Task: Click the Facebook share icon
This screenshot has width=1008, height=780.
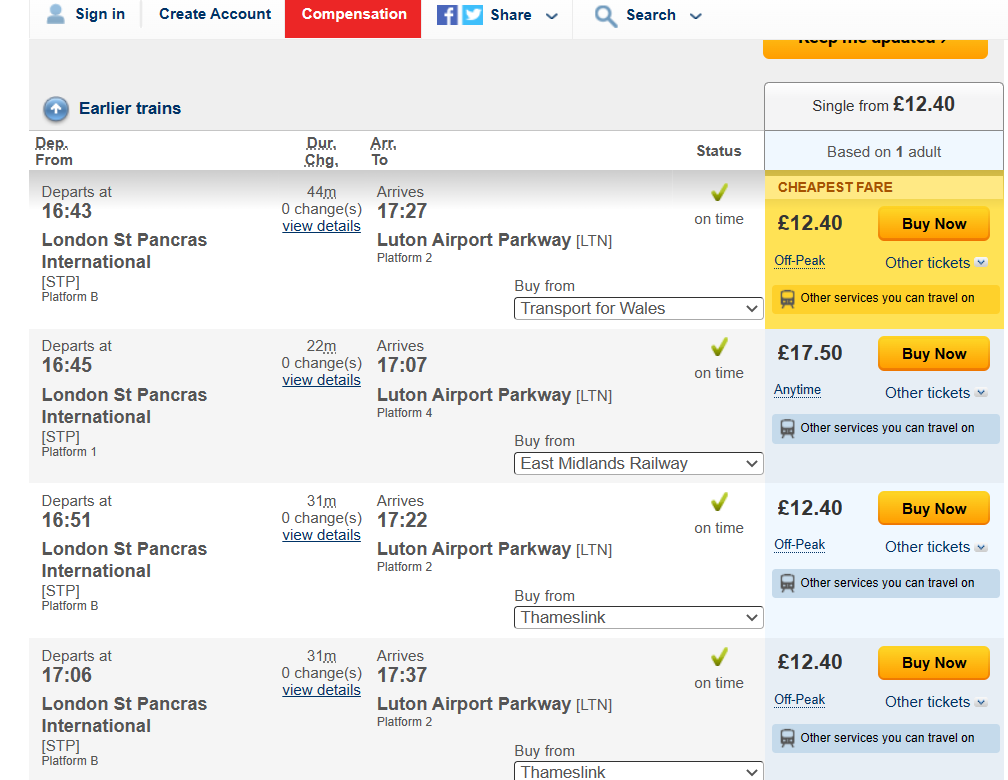Action: pyautogui.click(x=447, y=15)
